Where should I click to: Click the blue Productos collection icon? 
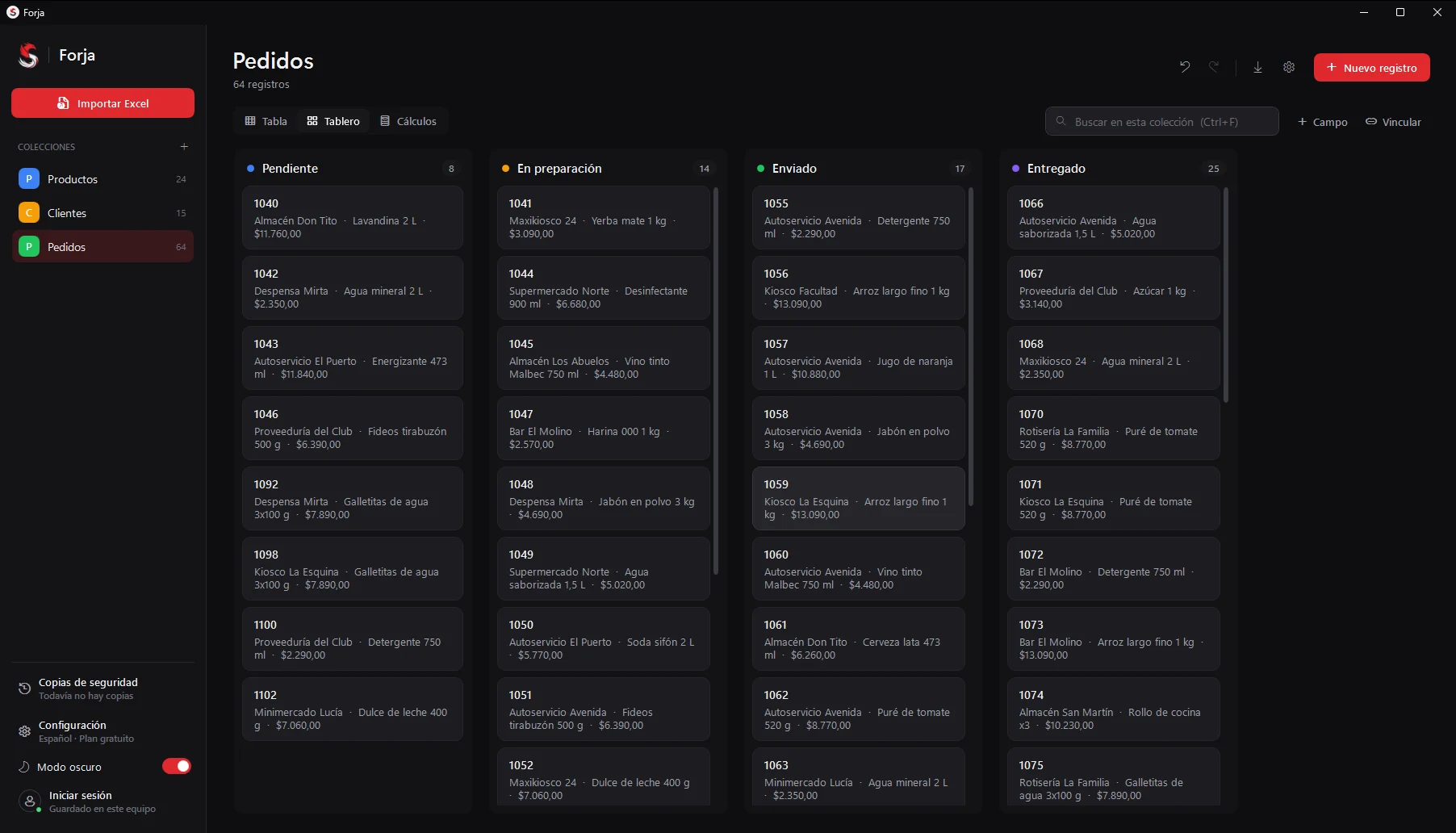29,179
